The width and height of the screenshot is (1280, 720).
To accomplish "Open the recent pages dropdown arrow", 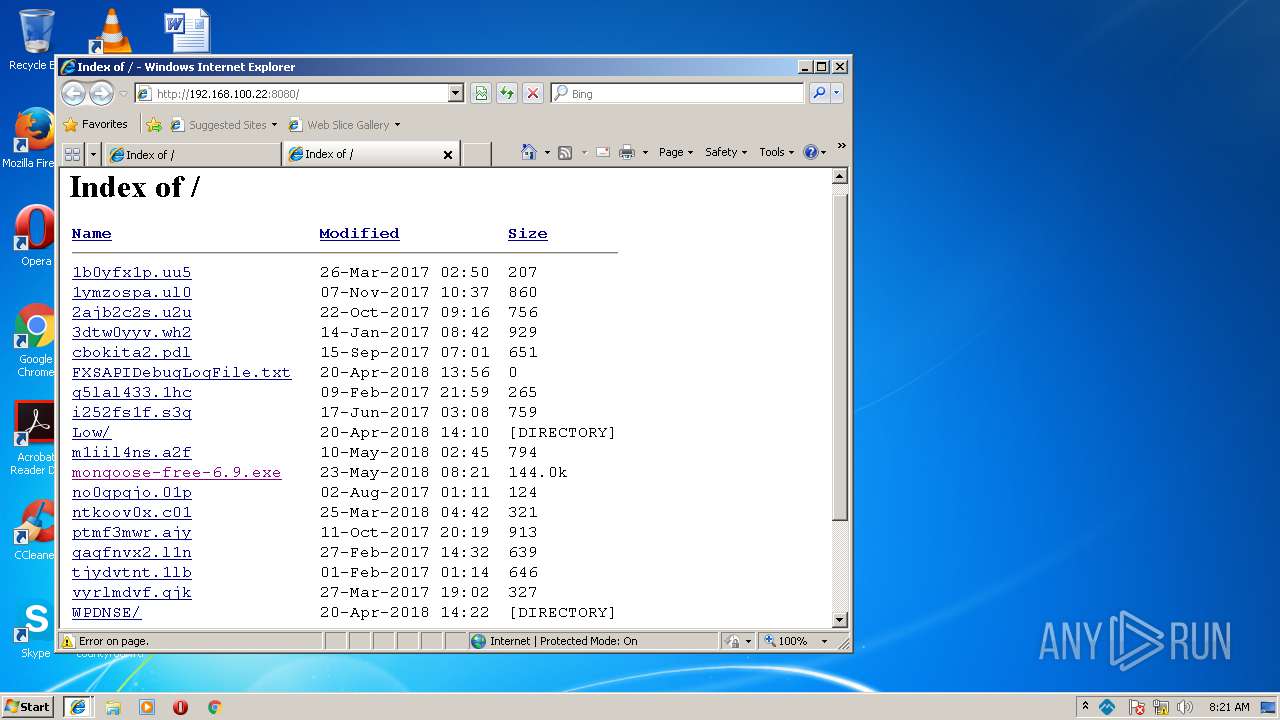I will point(124,94).
